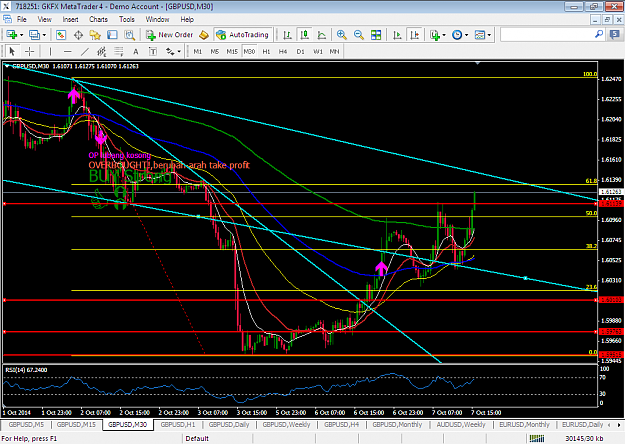This screenshot has height=444, width=625.
Task: Expand the Profiles dropdown arrow
Action: tap(44, 35)
